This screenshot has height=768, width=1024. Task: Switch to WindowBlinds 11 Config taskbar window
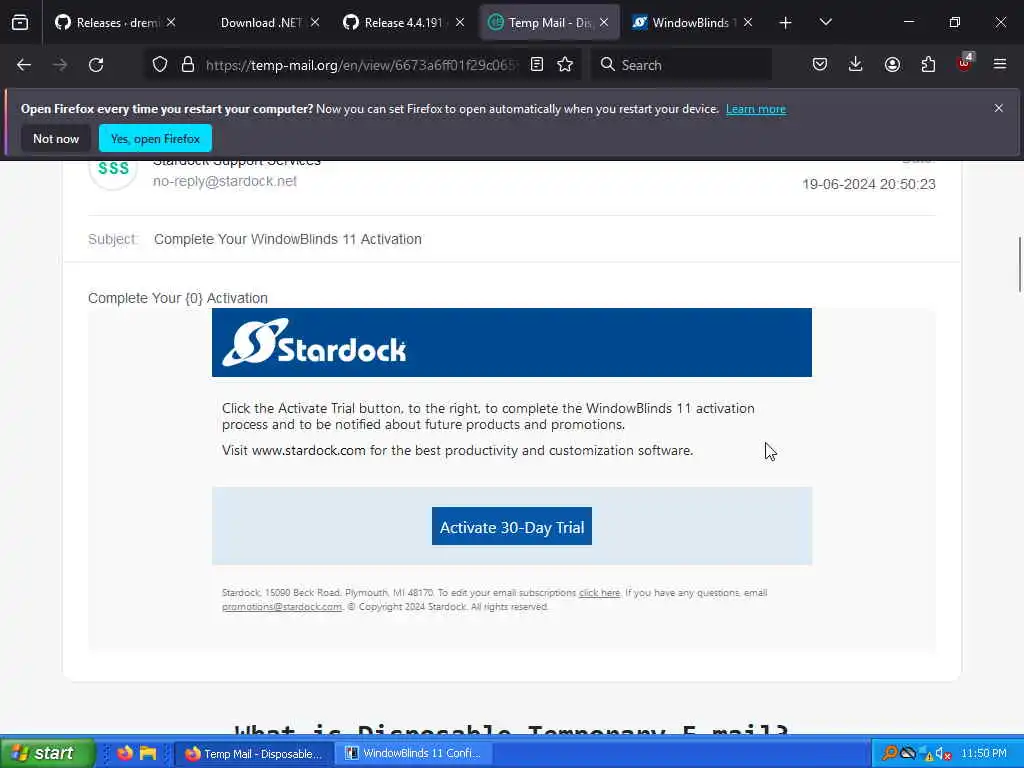pyautogui.click(x=416, y=754)
